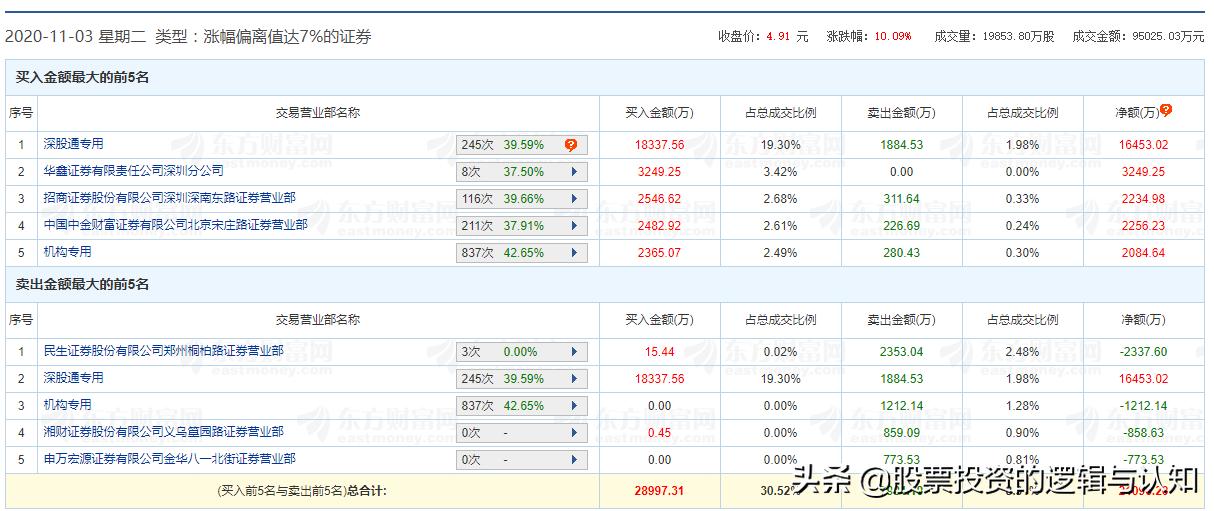Click the date title 2020-11-03 星期二

click(x=77, y=37)
